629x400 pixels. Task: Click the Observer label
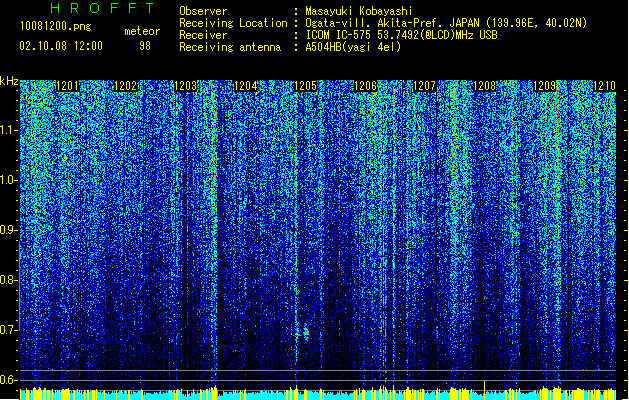[x=203, y=11]
